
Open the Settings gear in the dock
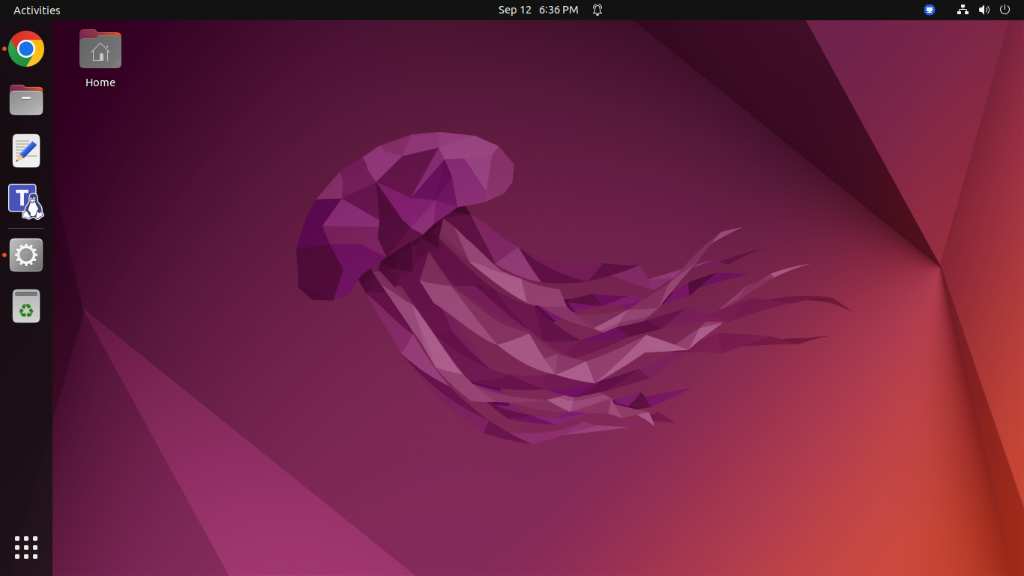point(26,255)
